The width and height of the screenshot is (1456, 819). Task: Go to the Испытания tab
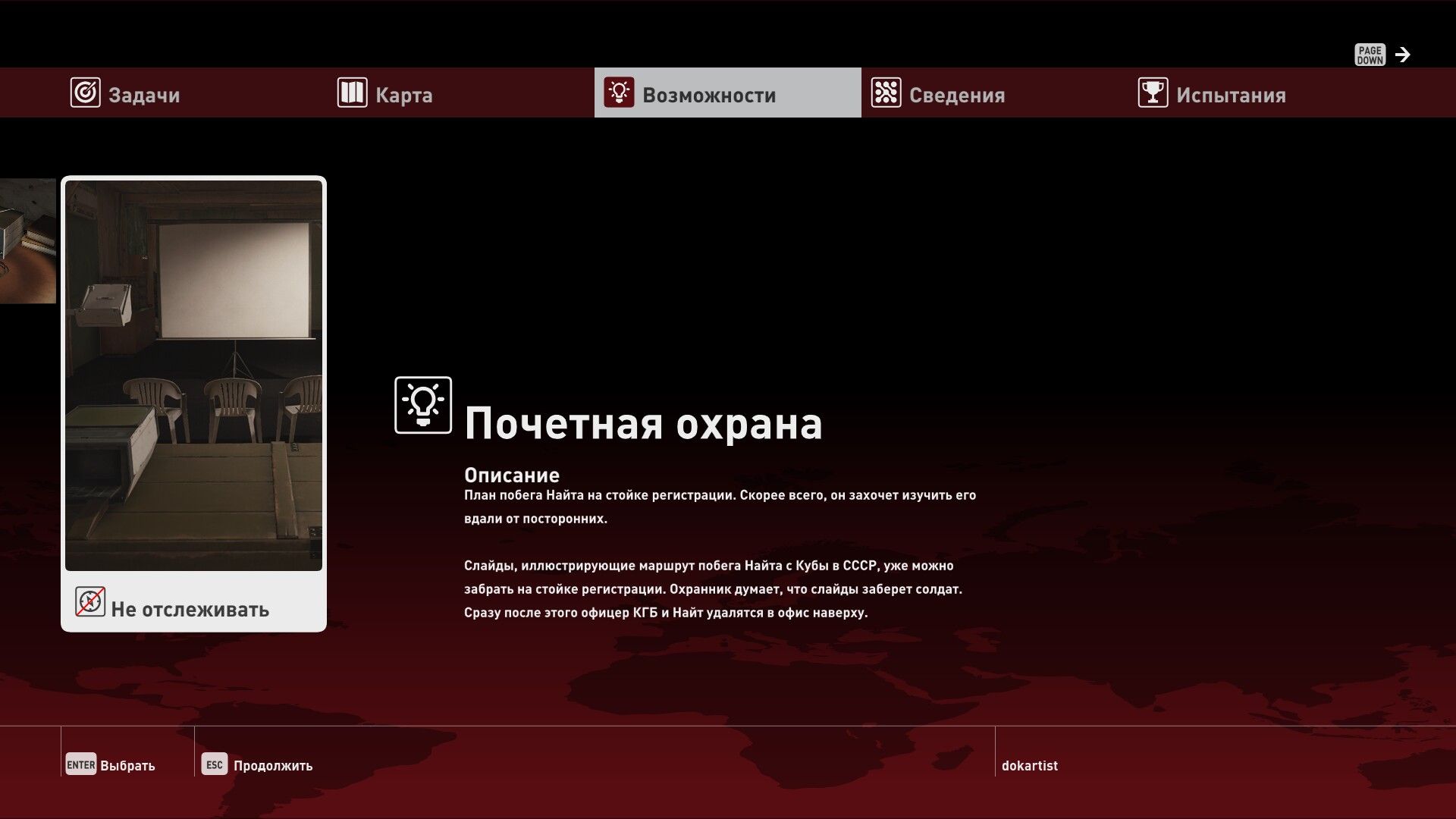point(1231,95)
